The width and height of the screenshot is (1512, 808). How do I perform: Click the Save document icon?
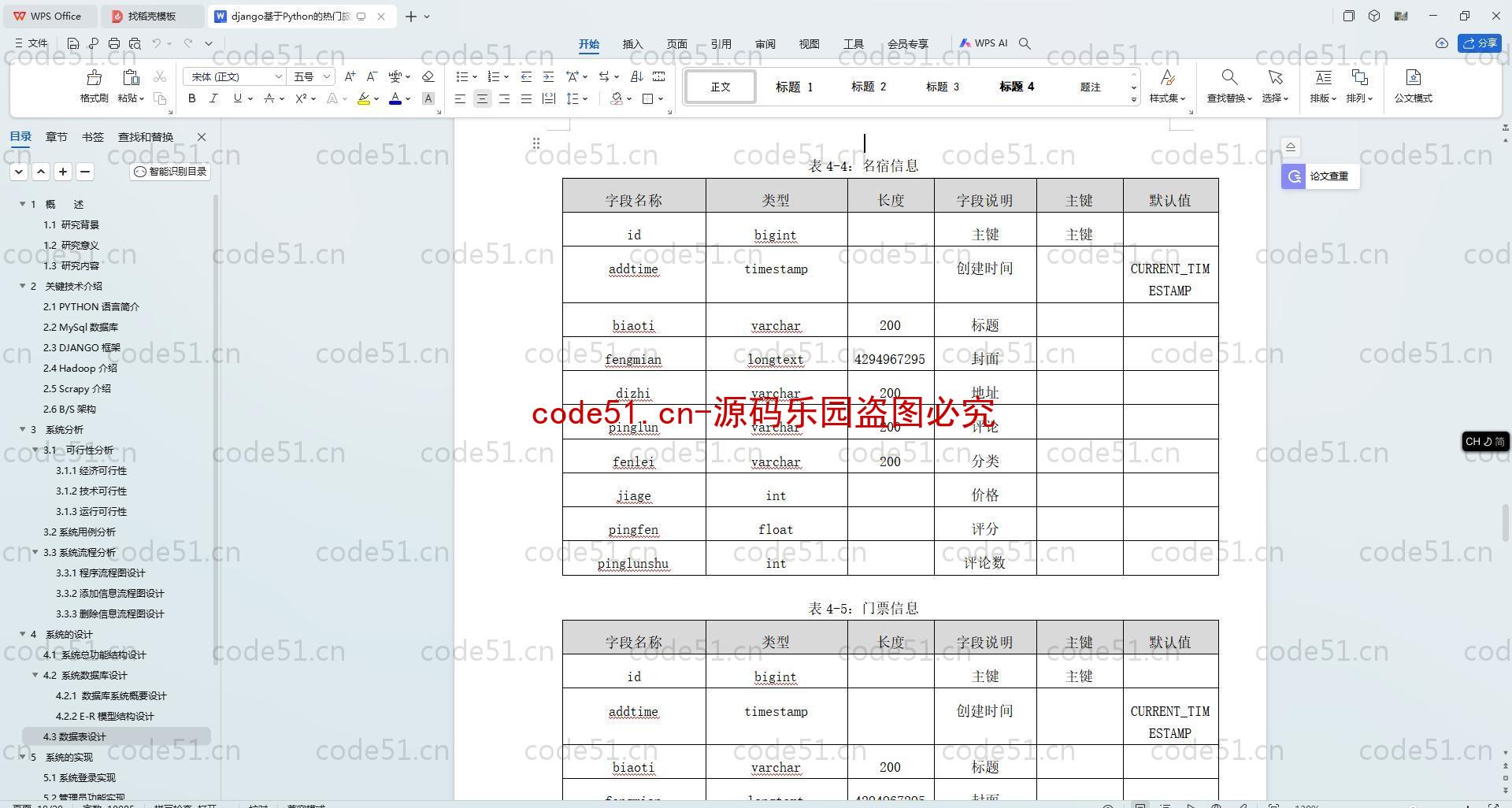click(x=73, y=43)
